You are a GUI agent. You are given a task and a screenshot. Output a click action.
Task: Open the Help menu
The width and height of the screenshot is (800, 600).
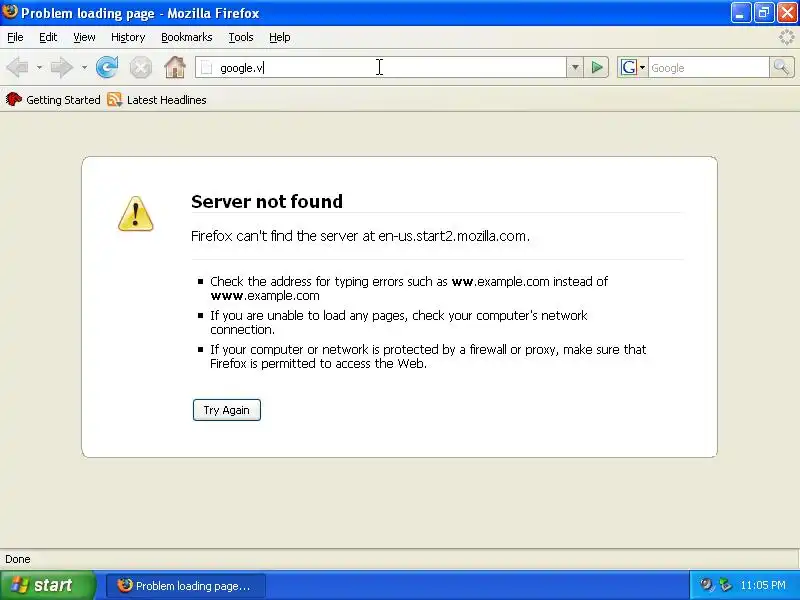pos(280,37)
